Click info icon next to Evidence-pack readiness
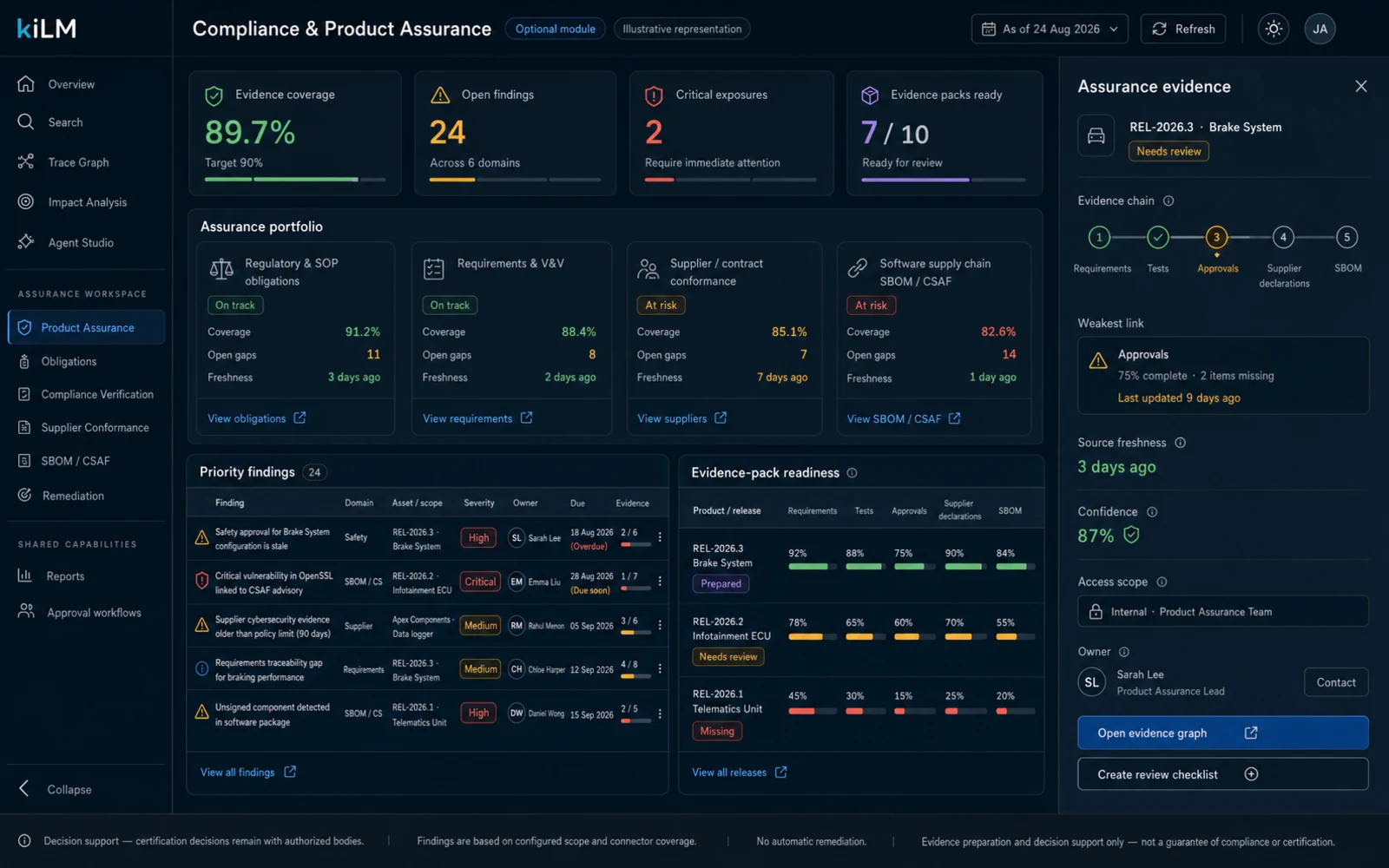The height and width of the screenshot is (868, 1389). 852,473
